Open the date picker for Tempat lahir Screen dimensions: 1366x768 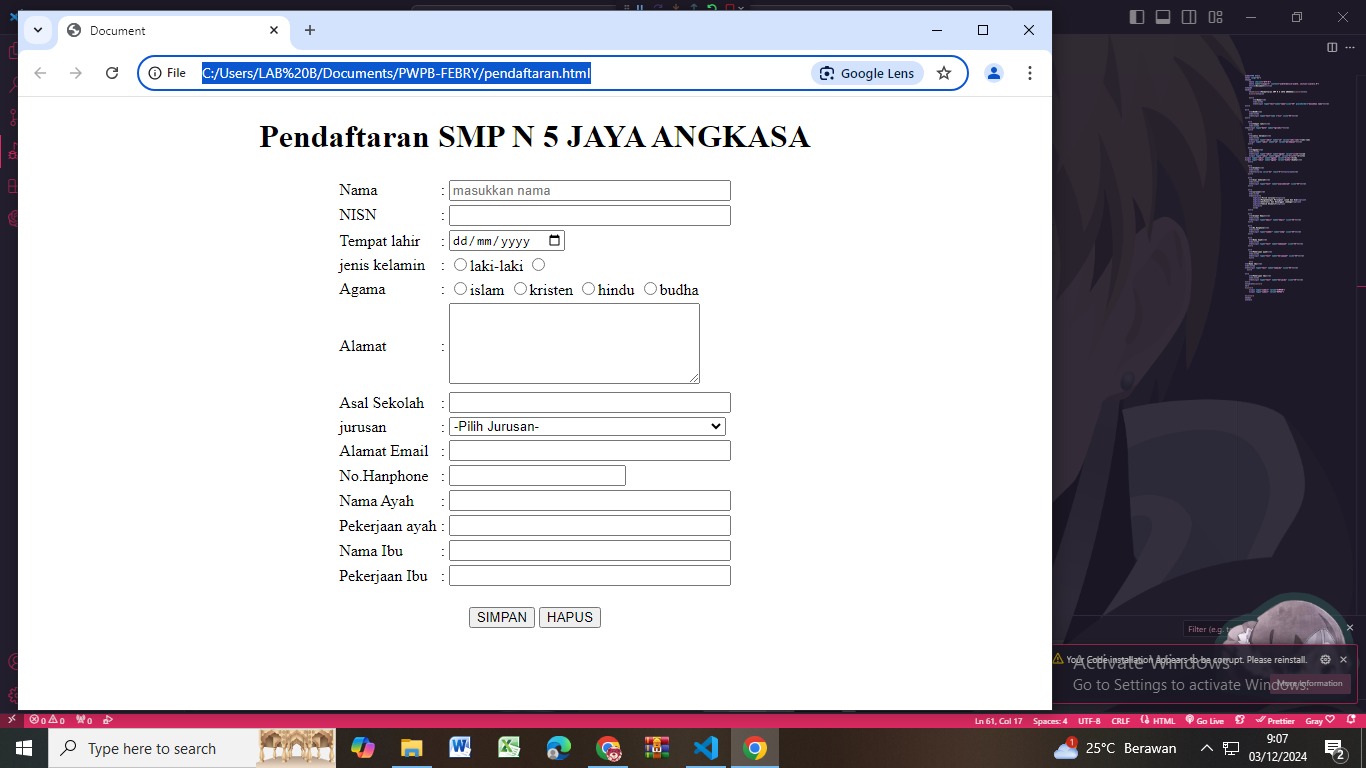[554, 240]
